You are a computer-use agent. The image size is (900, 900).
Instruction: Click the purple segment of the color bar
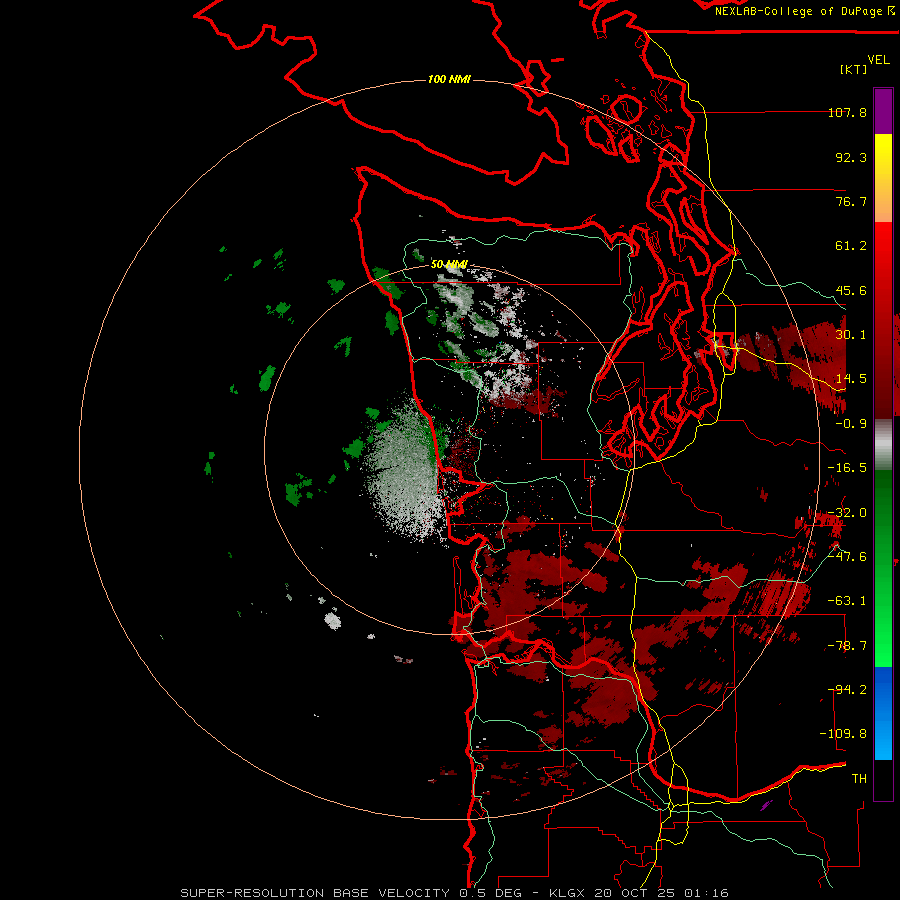pos(883,111)
